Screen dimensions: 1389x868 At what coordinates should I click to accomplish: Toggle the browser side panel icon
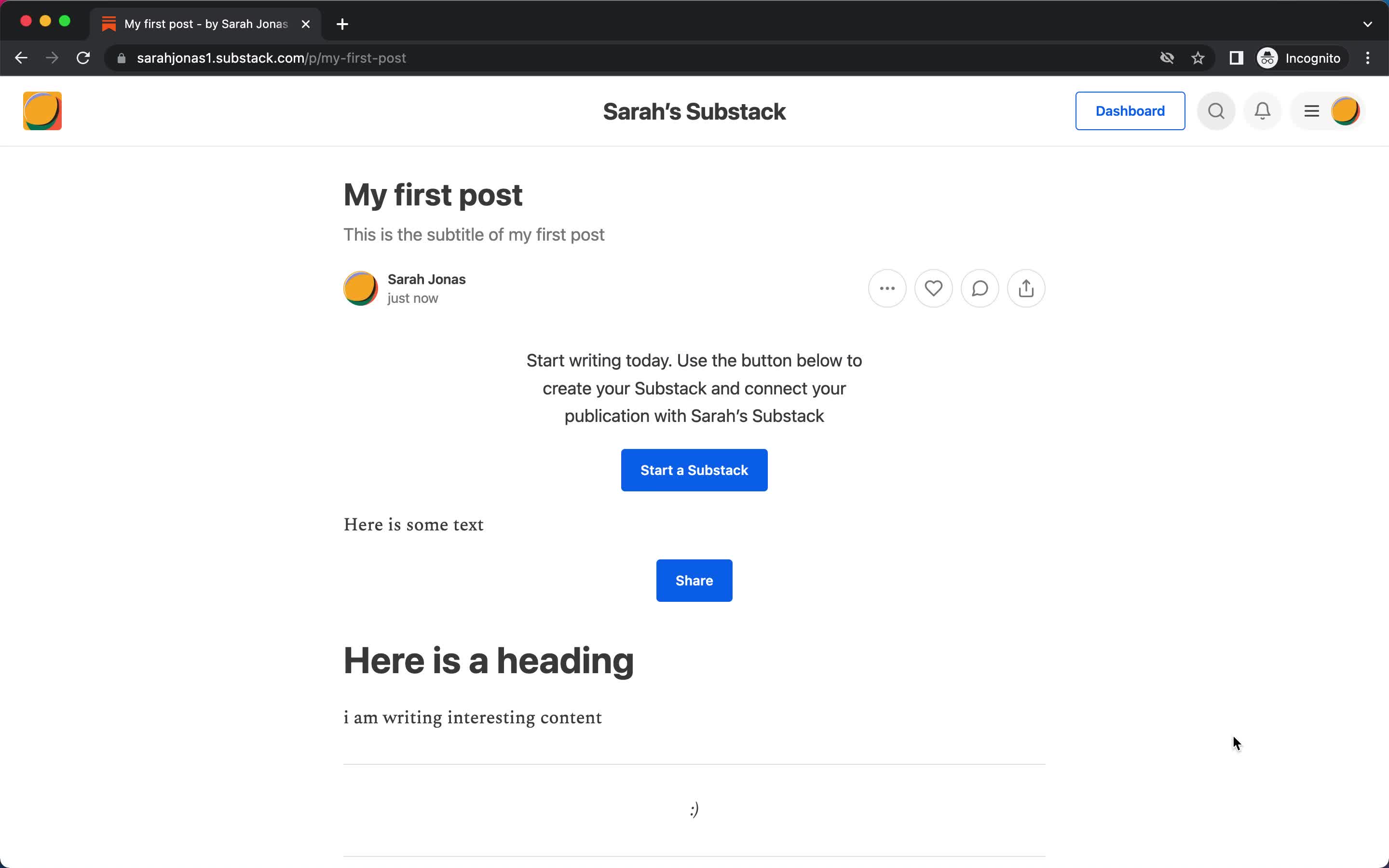point(1236,58)
